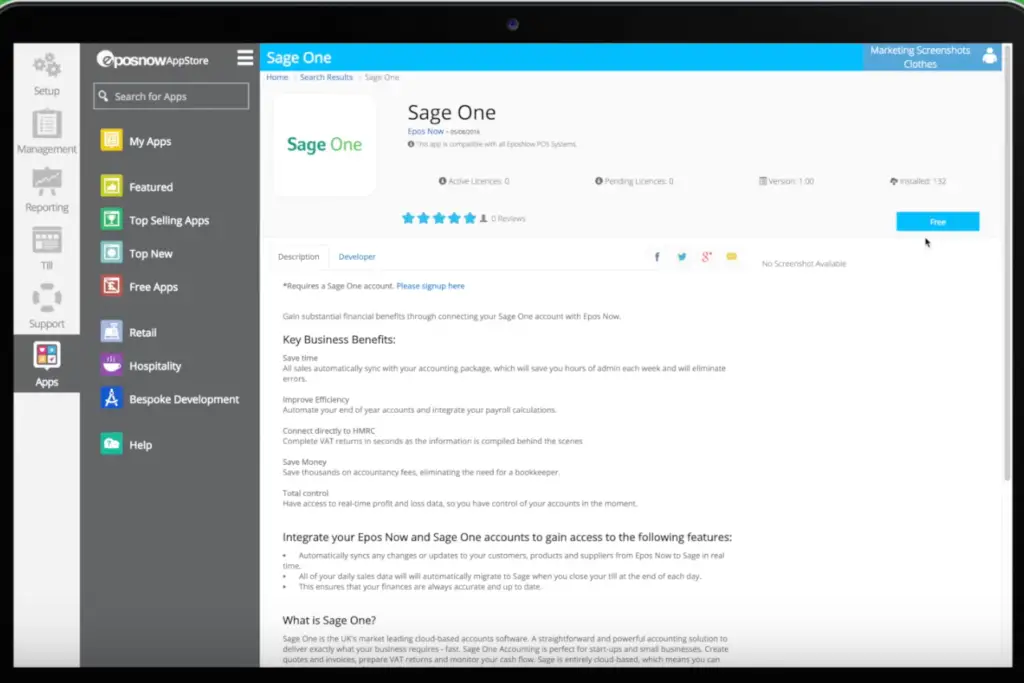Click the 0 Reviews text
This screenshot has height=683, width=1024.
(x=508, y=219)
